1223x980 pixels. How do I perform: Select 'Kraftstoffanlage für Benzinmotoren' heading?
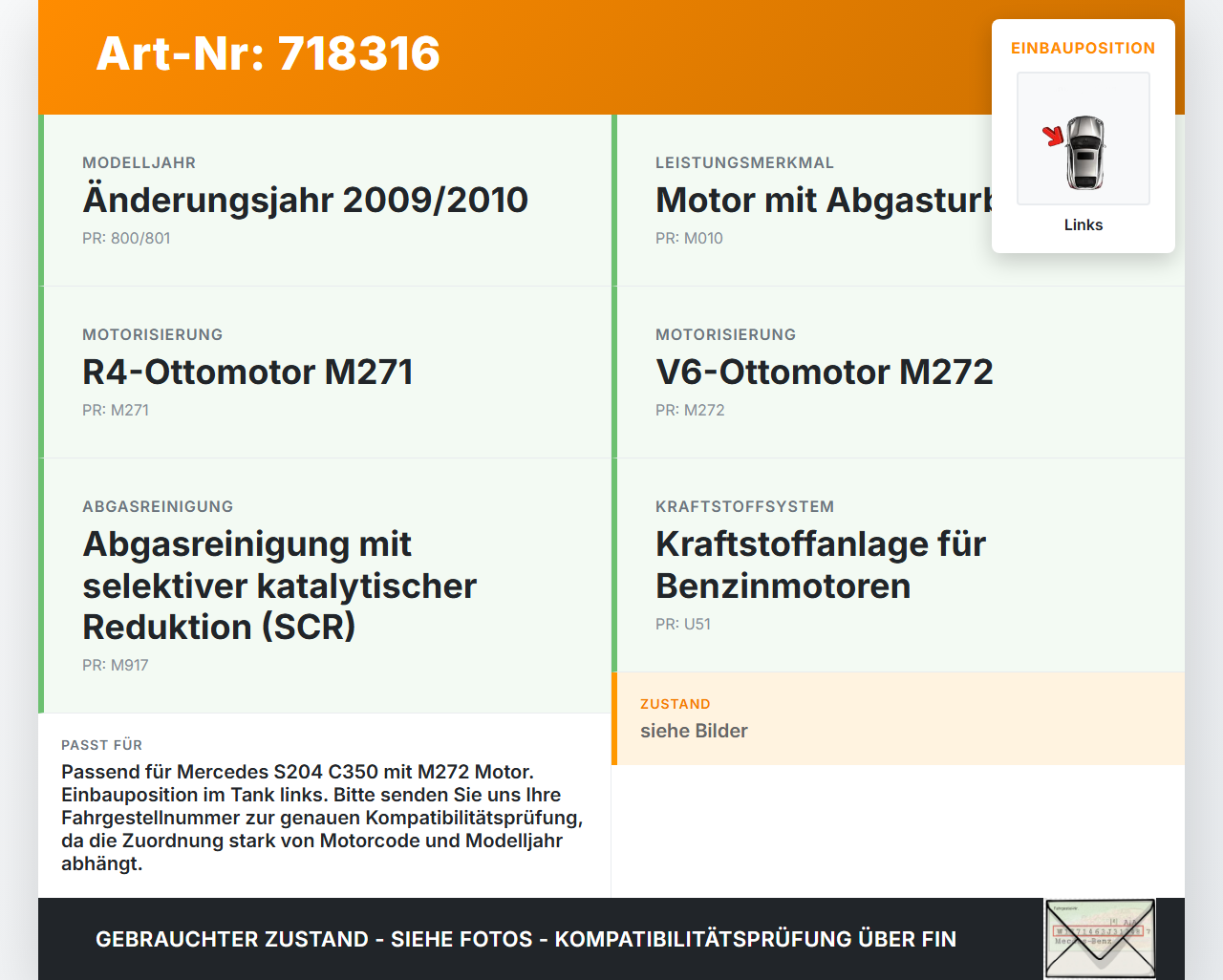(821, 565)
